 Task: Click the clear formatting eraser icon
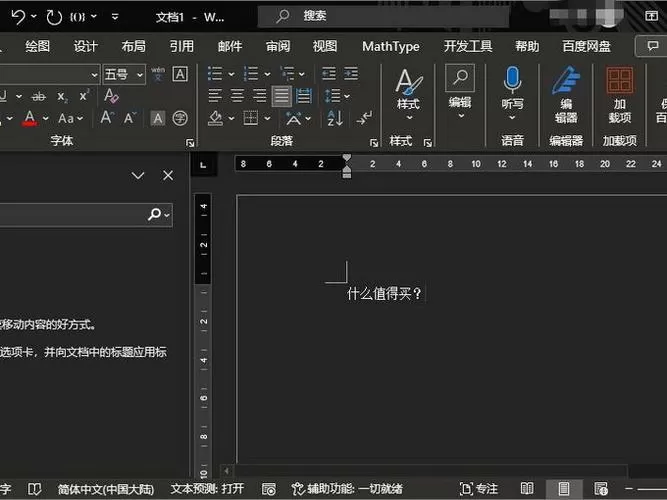pos(111,96)
